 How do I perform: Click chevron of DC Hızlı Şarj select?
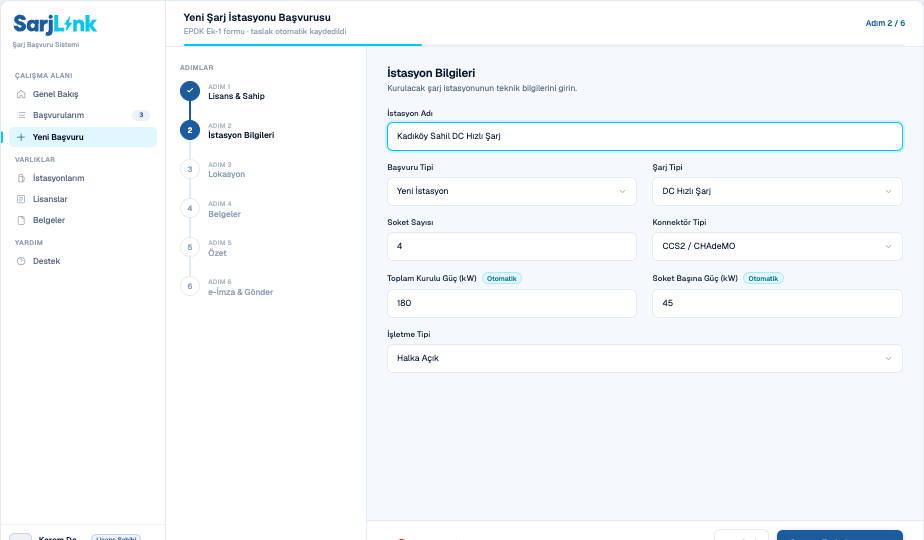tap(888, 192)
